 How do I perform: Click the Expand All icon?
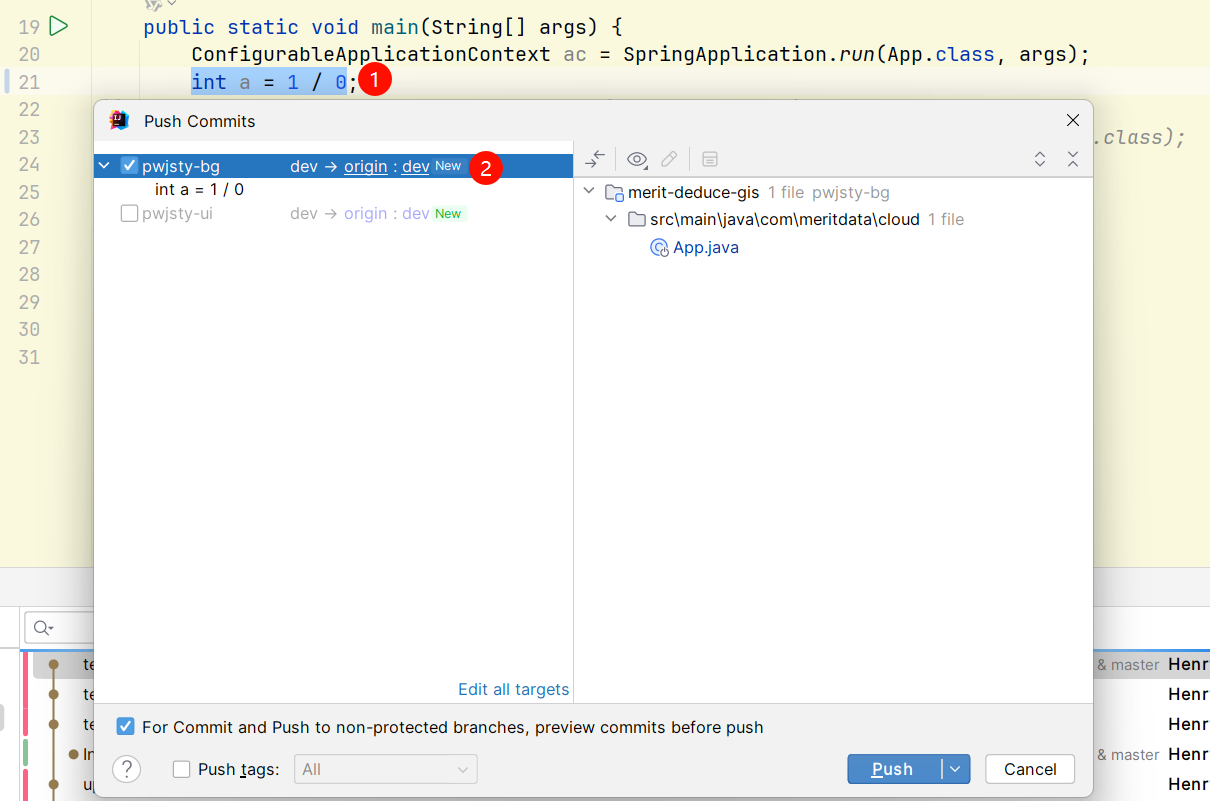click(x=1040, y=159)
